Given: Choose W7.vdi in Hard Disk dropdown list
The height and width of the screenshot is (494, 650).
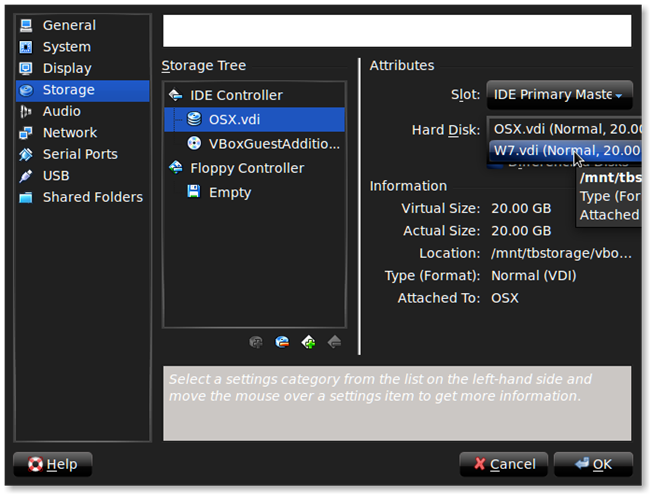Looking at the screenshot, I should tap(565, 150).
